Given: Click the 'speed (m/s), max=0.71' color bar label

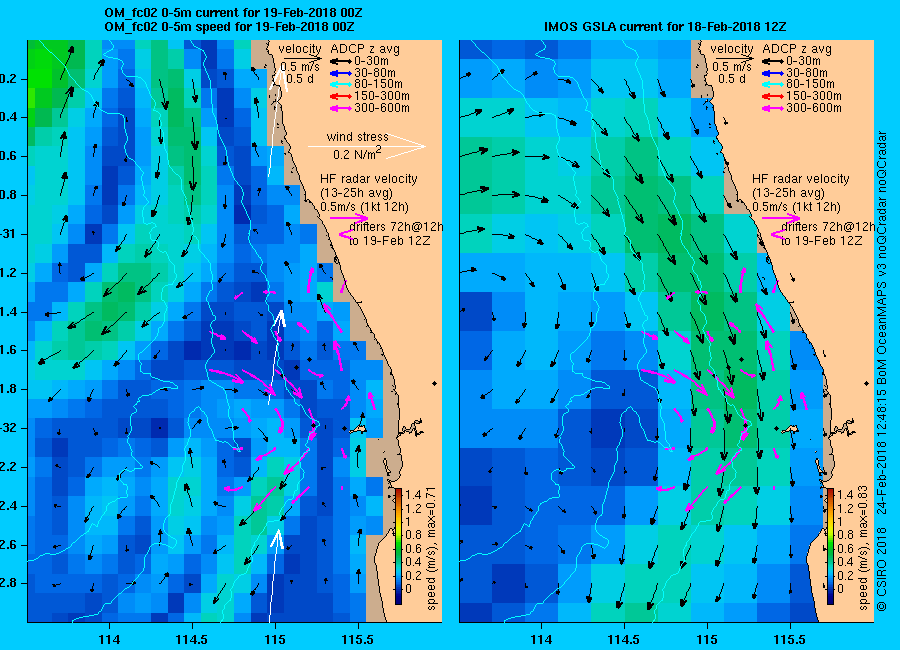Looking at the screenshot, I should coord(432,546).
